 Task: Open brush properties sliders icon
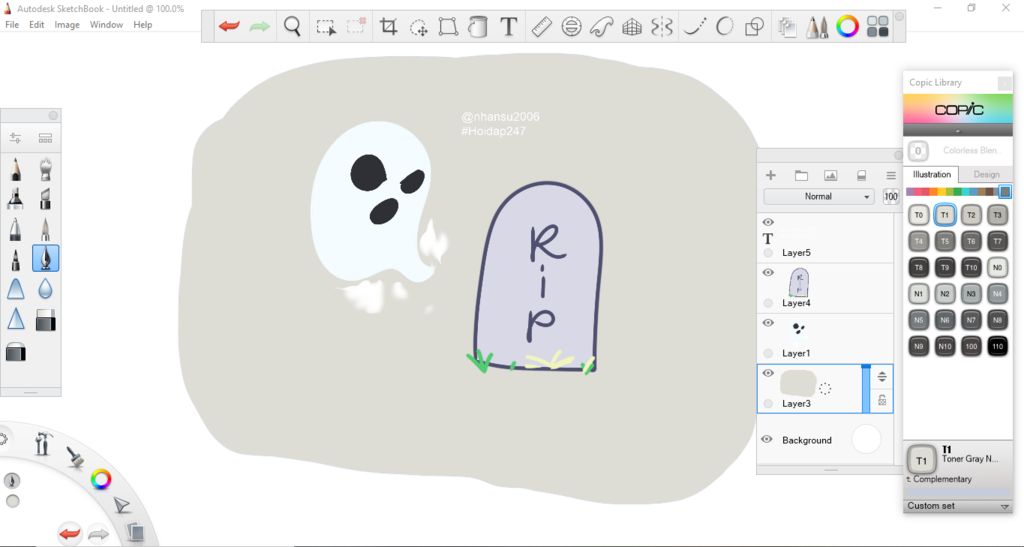(x=15, y=138)
